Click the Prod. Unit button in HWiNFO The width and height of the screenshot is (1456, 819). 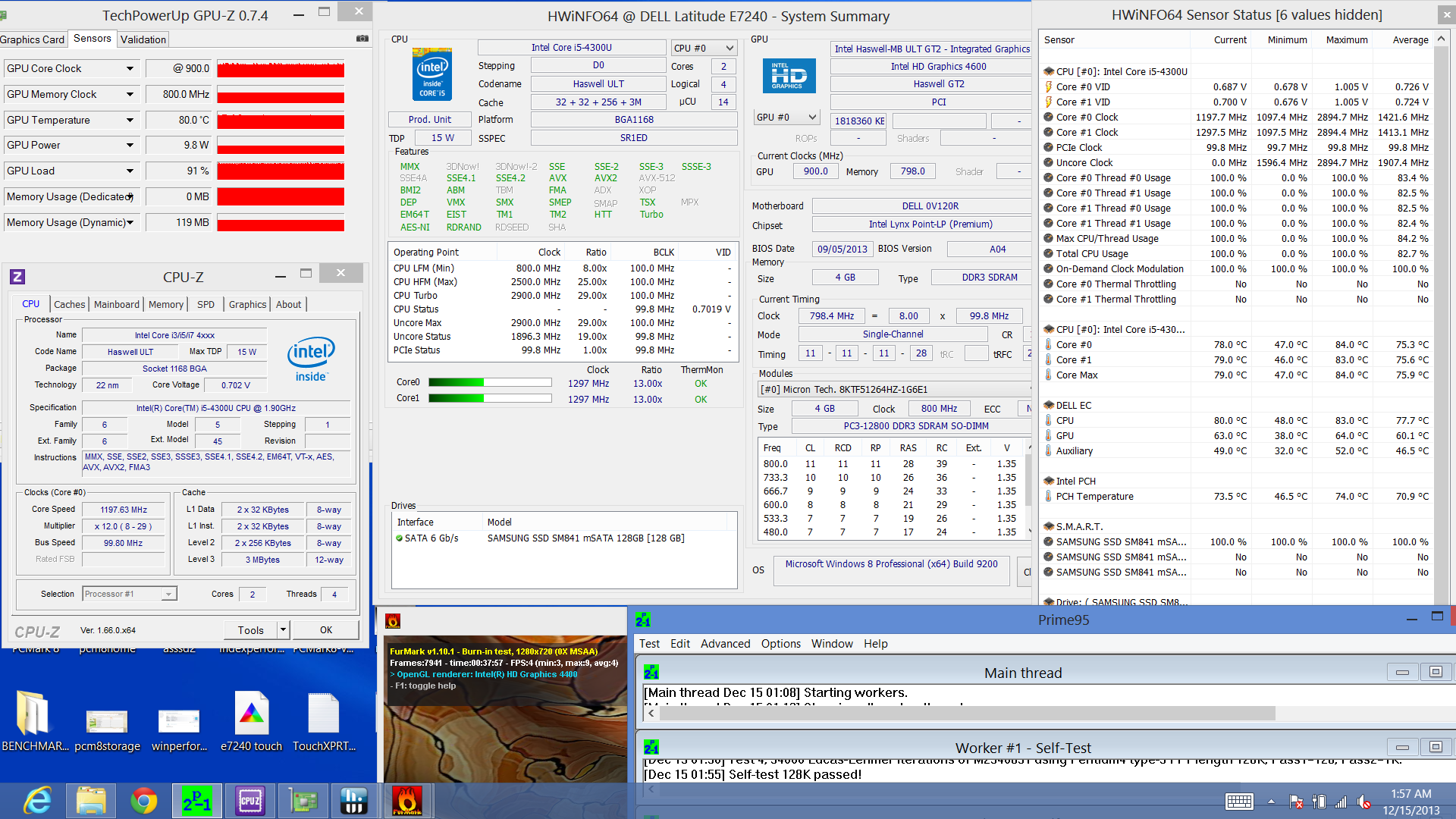pyautogui.click(x=429, y=119)
